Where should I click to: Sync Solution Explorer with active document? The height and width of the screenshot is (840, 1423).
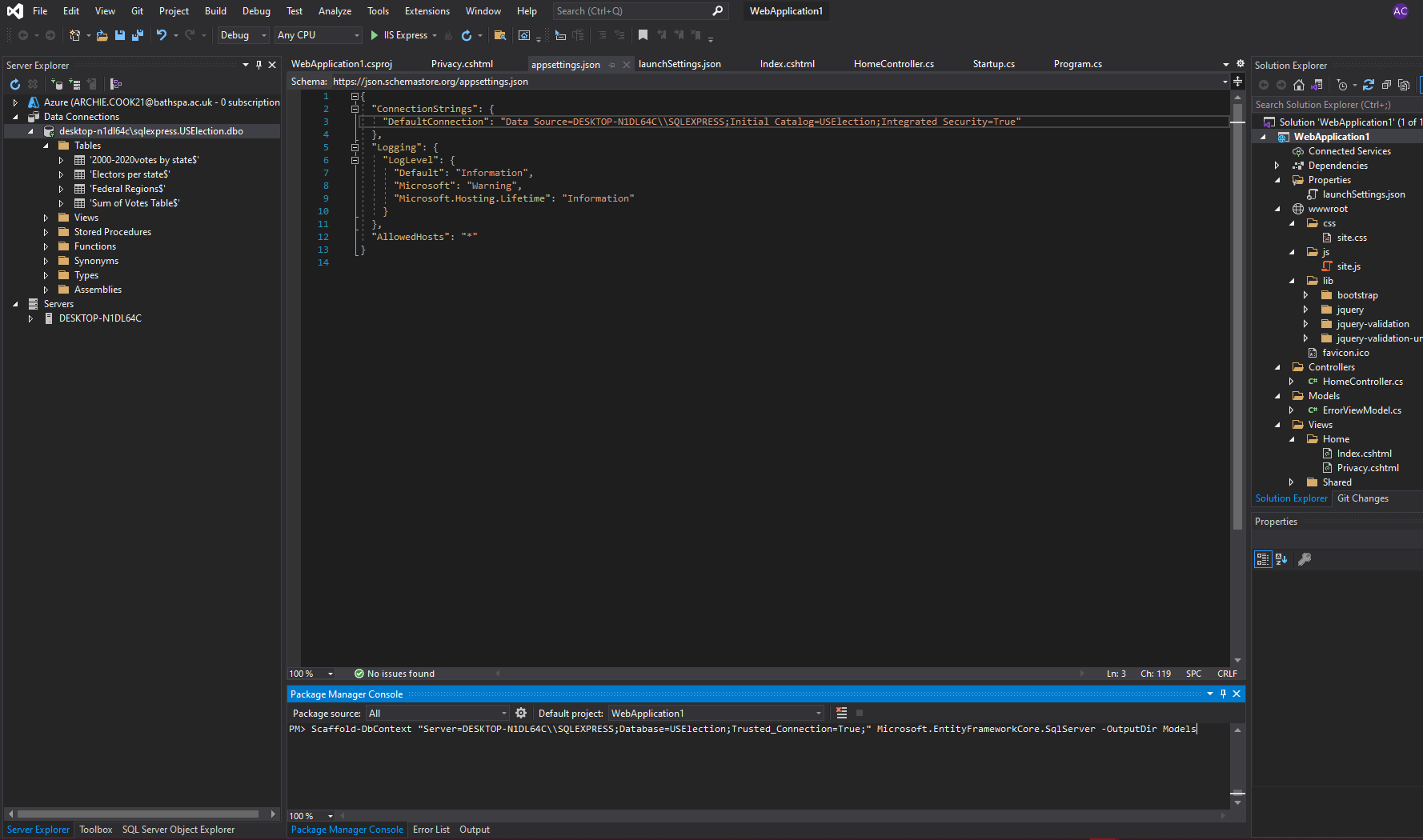tap(1317, 85)
